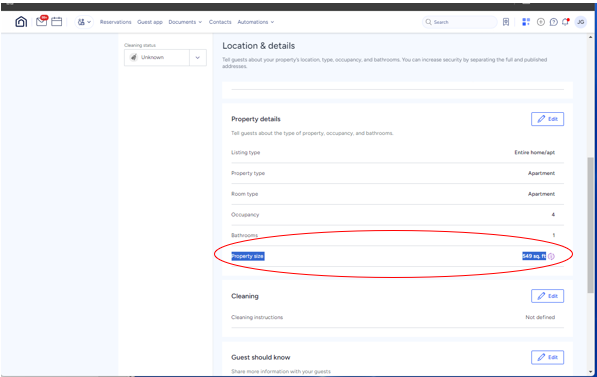597x377 pixels.
Task: Open Guest app menu item
Action: pyautogui.click(x=150, y=22)
